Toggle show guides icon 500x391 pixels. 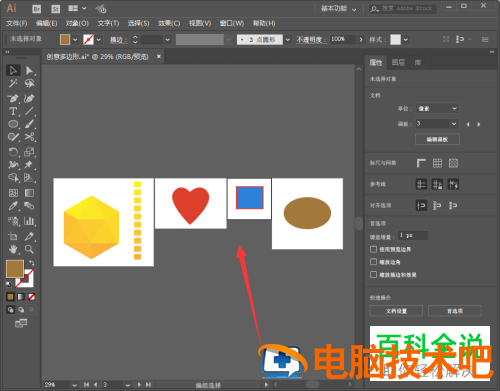click(x=421, y=184)
